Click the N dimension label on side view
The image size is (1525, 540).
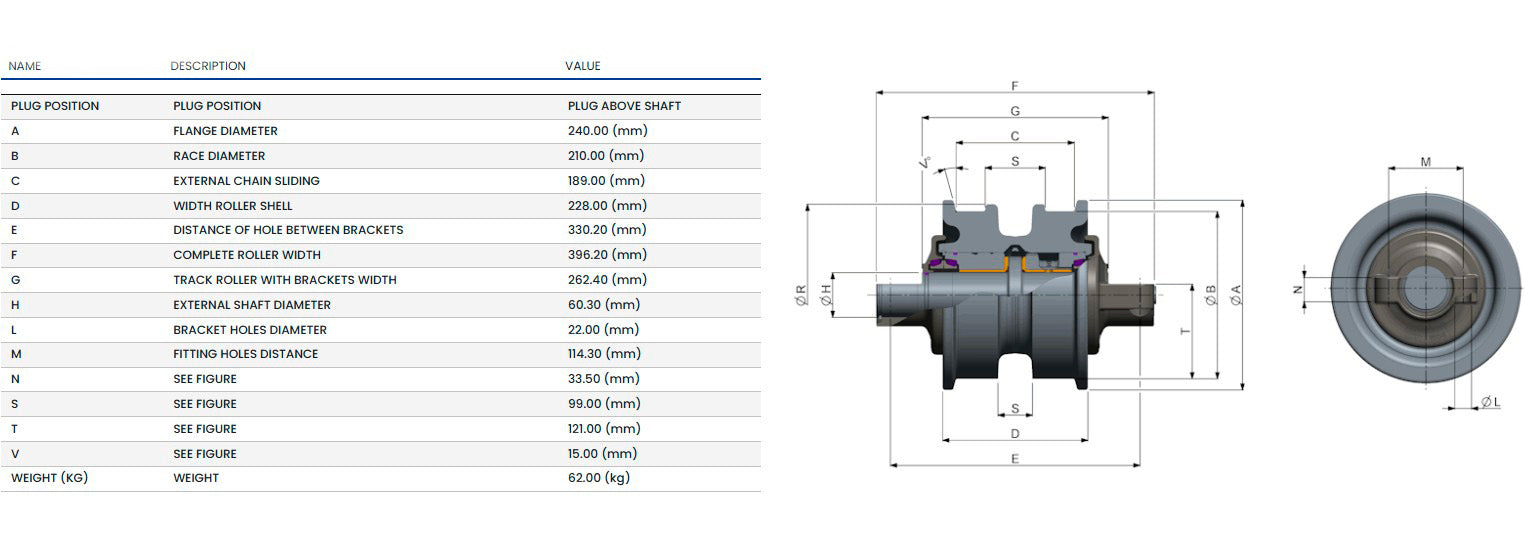pyautogui.click(x=1297, y=289)
